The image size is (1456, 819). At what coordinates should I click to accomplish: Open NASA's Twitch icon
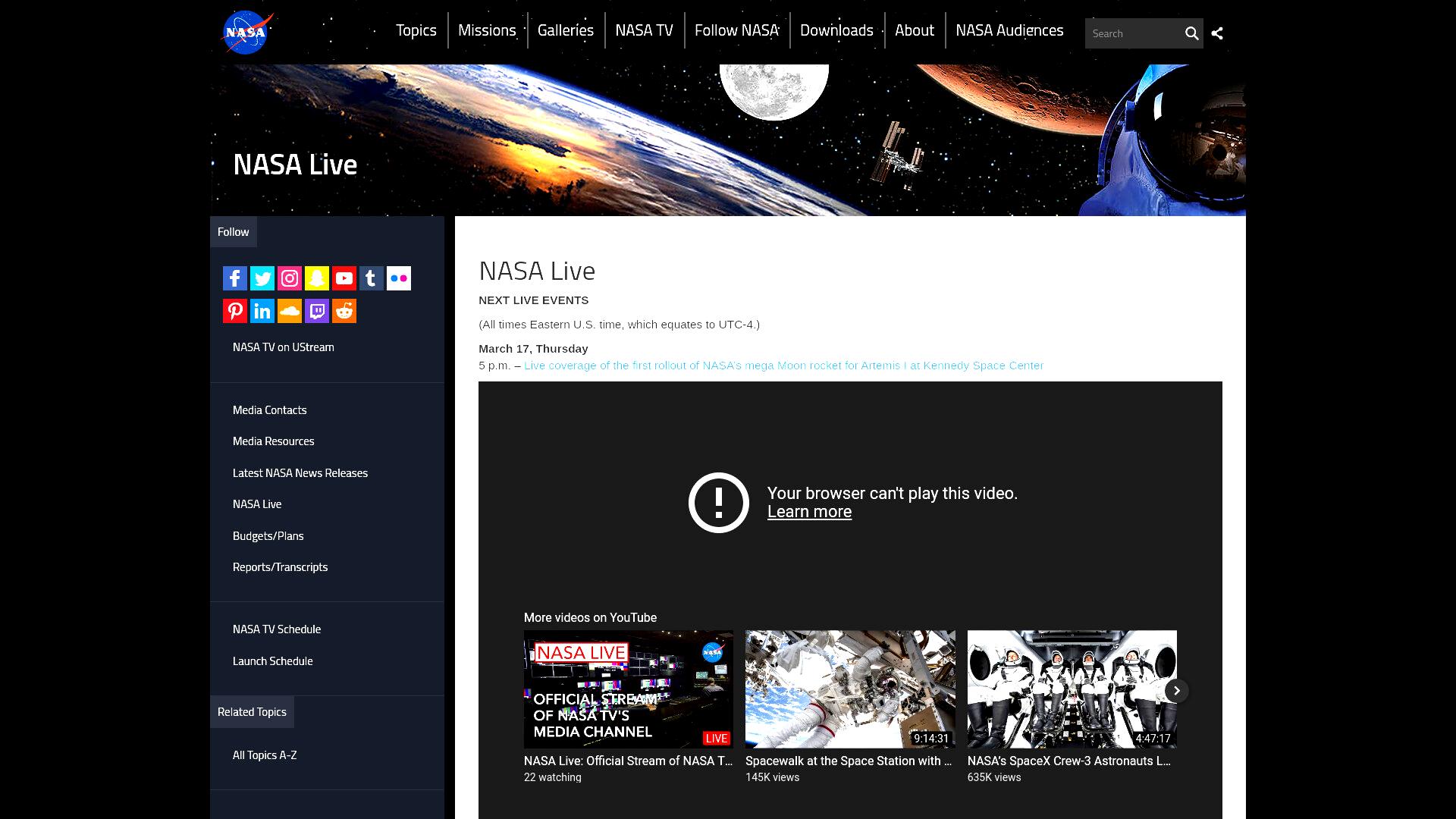pyautogui.click(x=317, y=311)
